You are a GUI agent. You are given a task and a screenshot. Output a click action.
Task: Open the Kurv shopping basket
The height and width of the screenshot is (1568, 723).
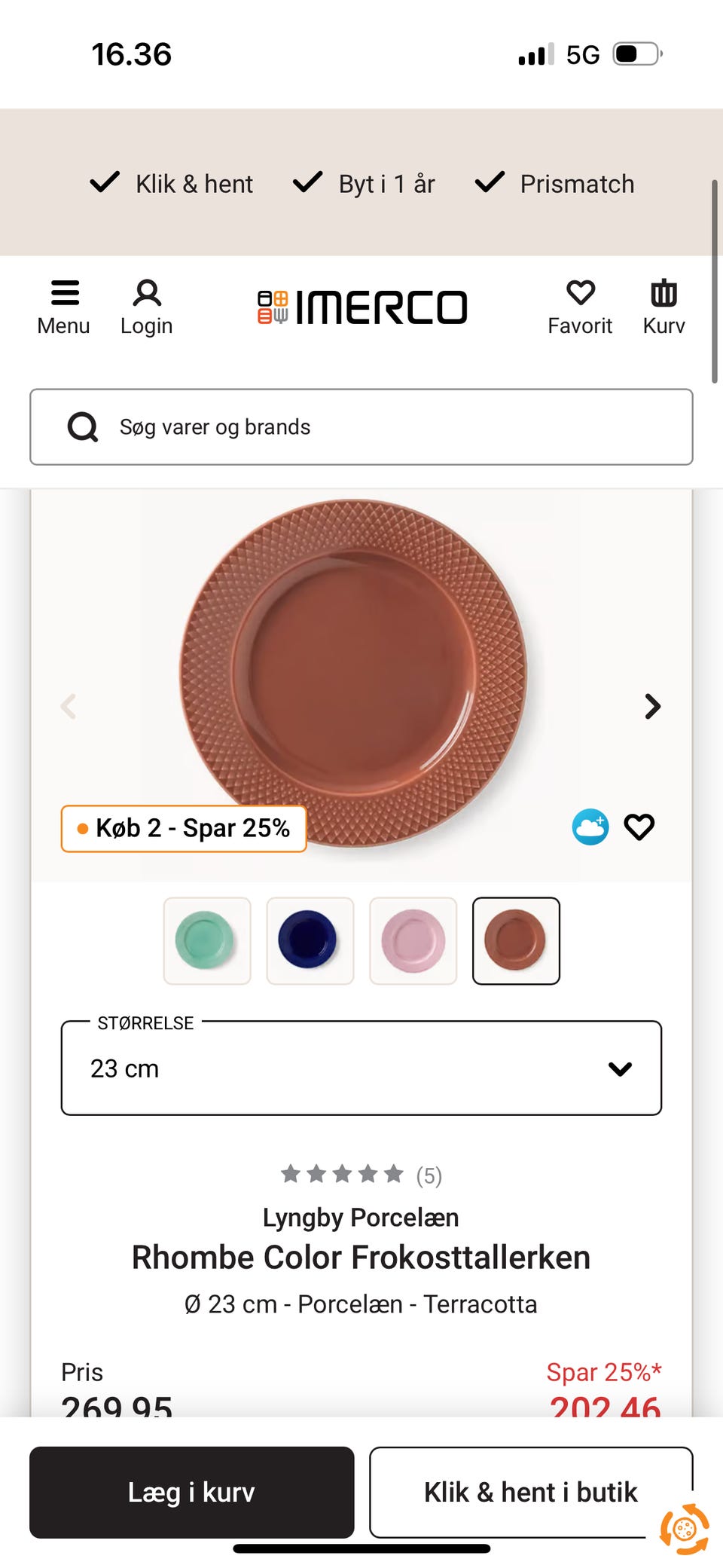coord(664,294)
